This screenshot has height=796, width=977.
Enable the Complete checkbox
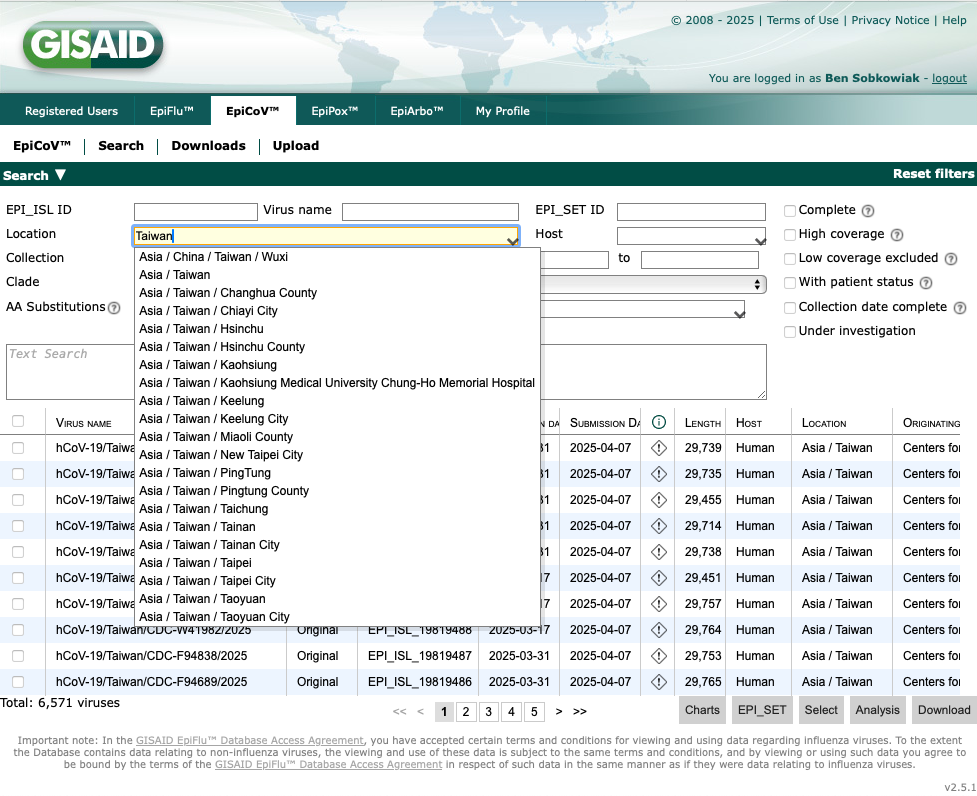click(x=790, y=211)
